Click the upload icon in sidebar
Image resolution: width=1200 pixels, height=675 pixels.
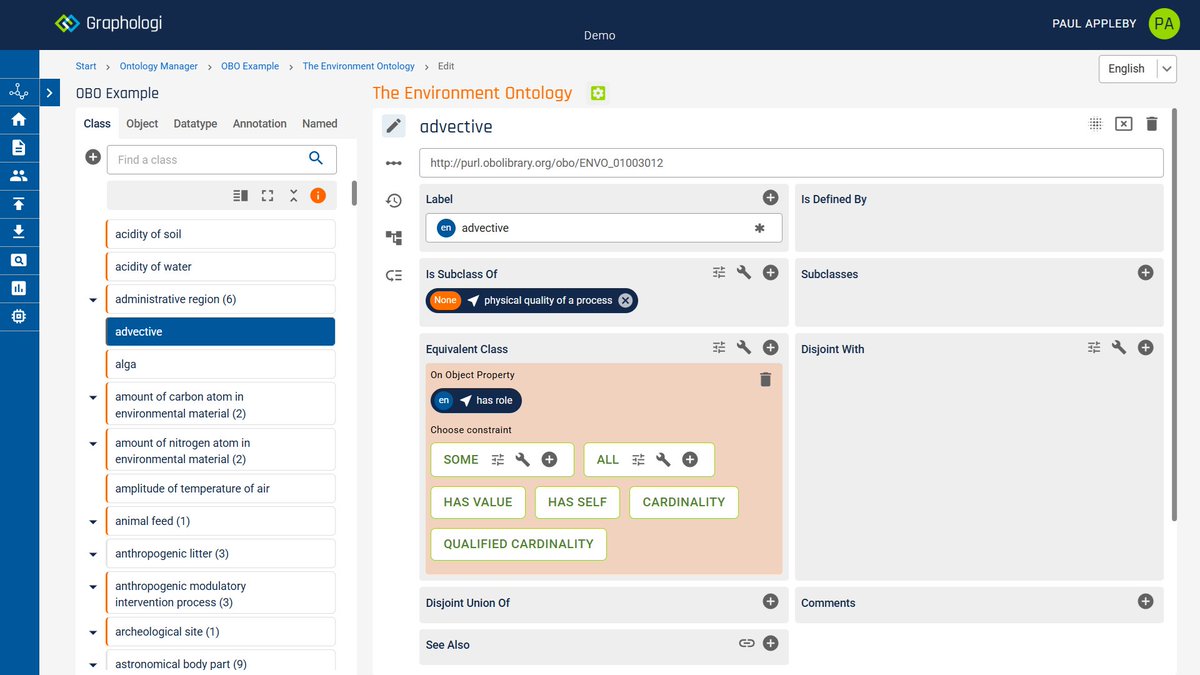tap(18, 204)
